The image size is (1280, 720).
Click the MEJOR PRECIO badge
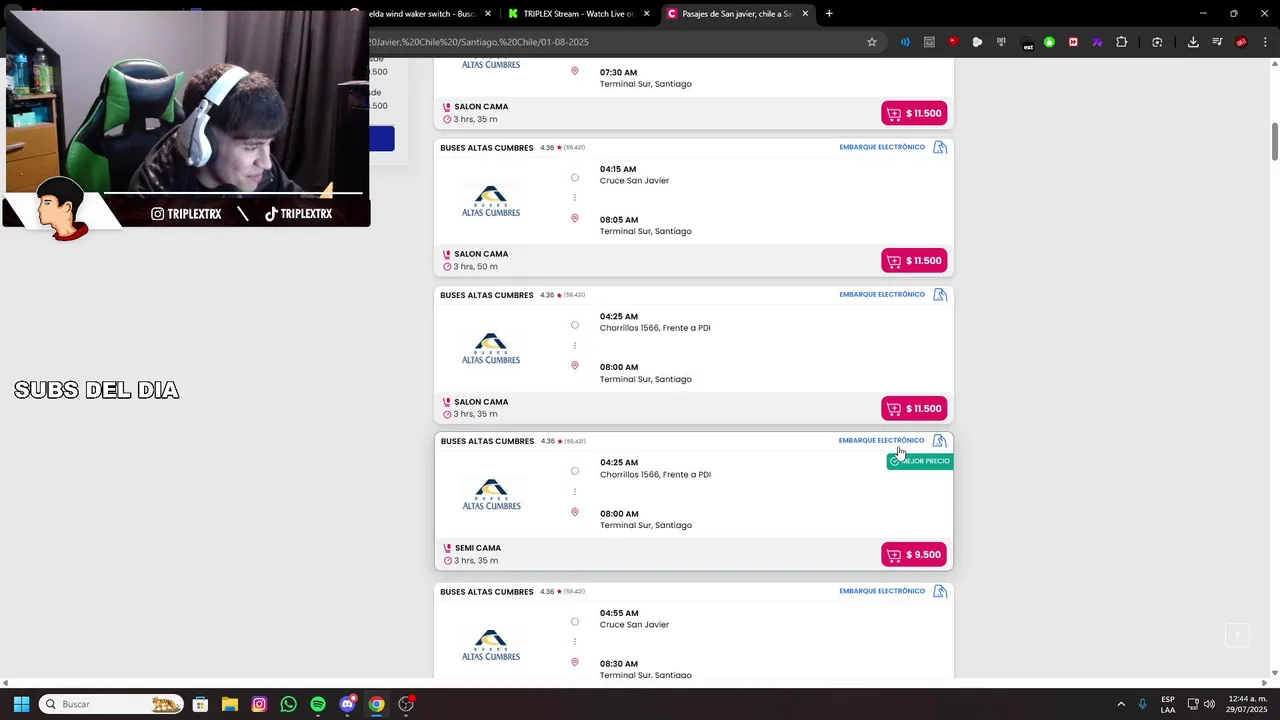919,461
